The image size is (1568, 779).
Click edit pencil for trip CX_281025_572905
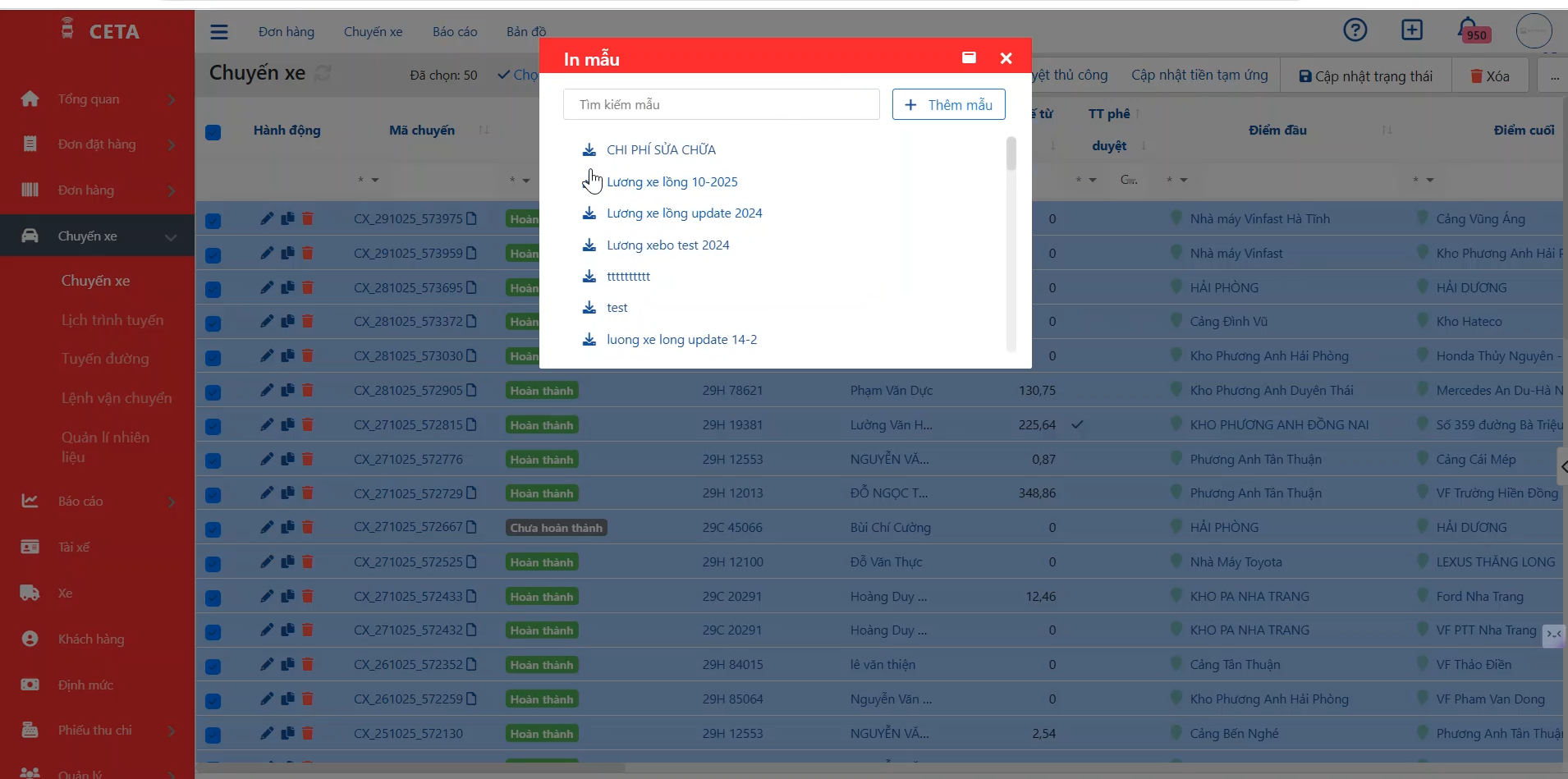267,390
